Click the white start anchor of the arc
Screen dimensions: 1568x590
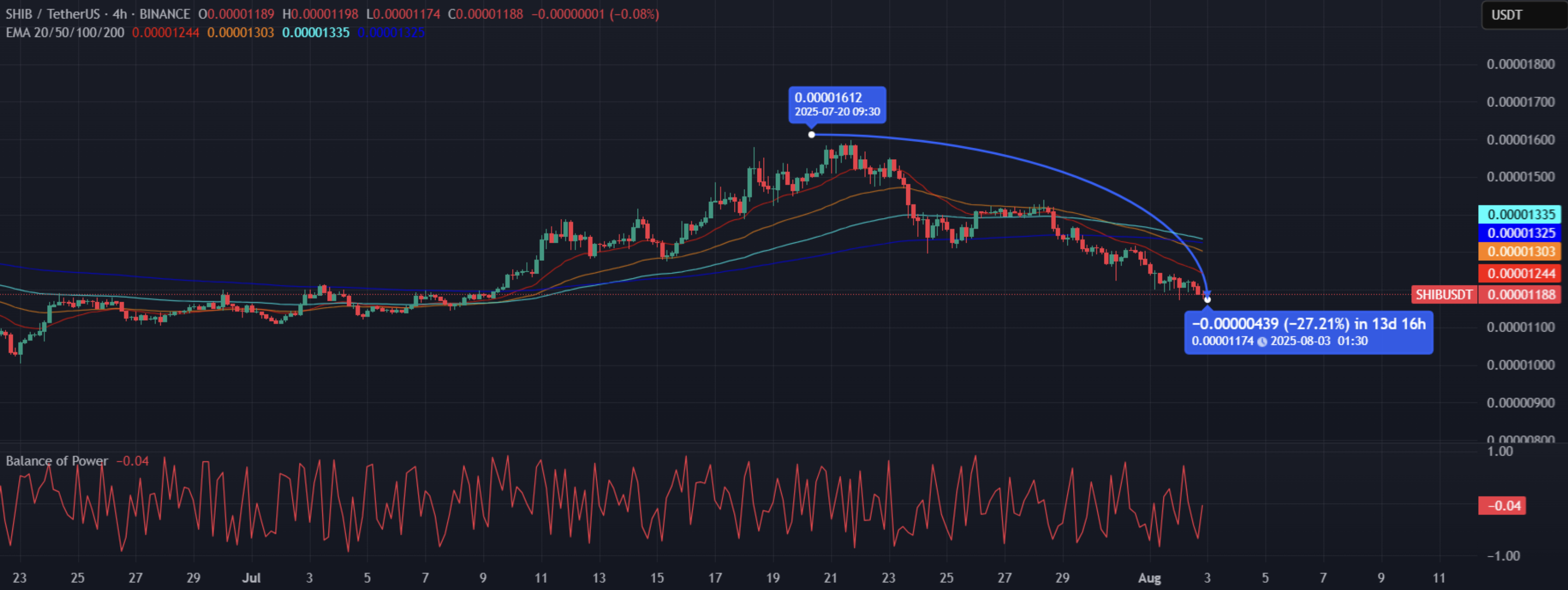pos(812,134)
